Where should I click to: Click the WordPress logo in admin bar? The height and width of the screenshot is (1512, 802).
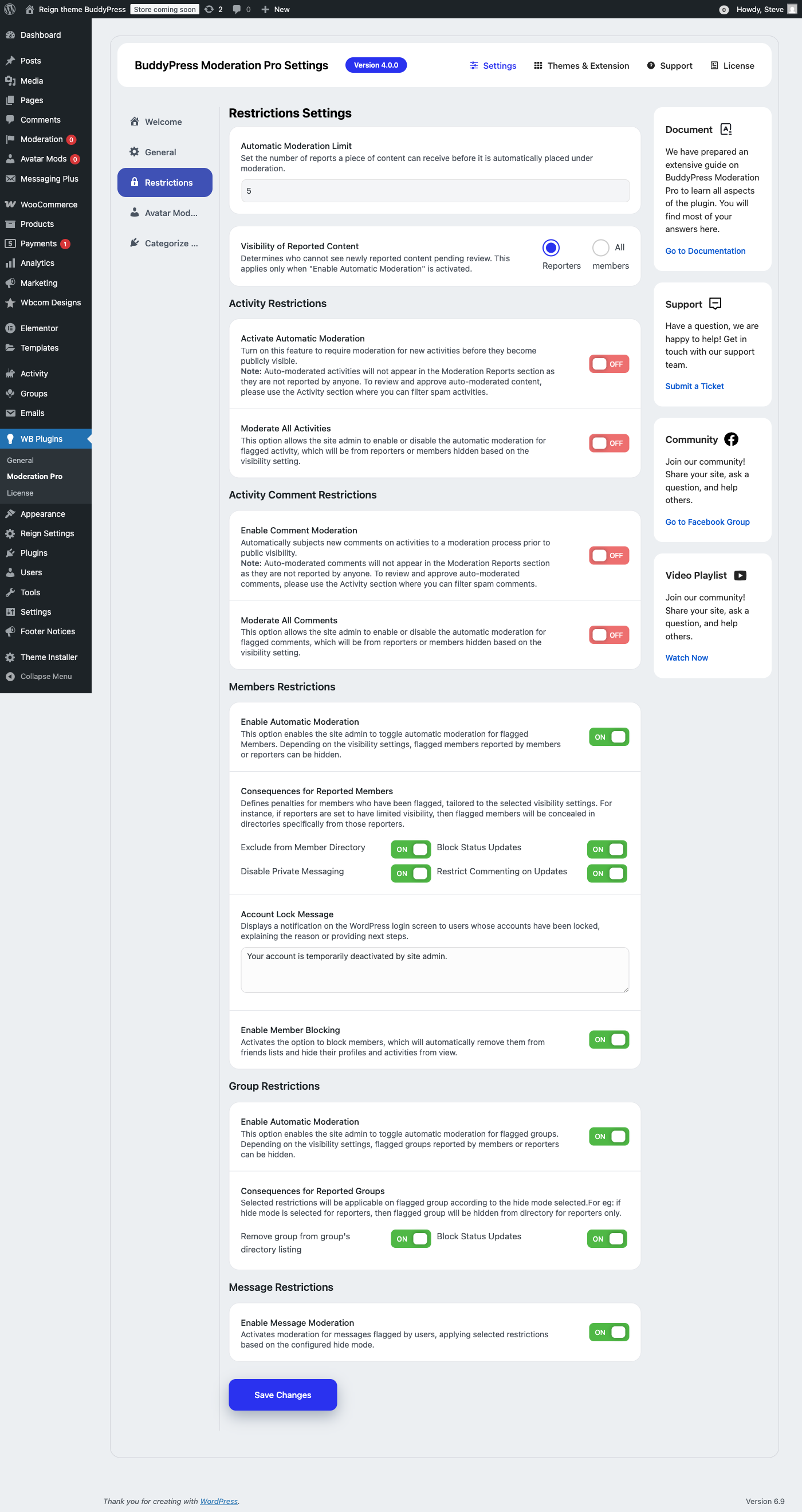click(x=10, y=9)
